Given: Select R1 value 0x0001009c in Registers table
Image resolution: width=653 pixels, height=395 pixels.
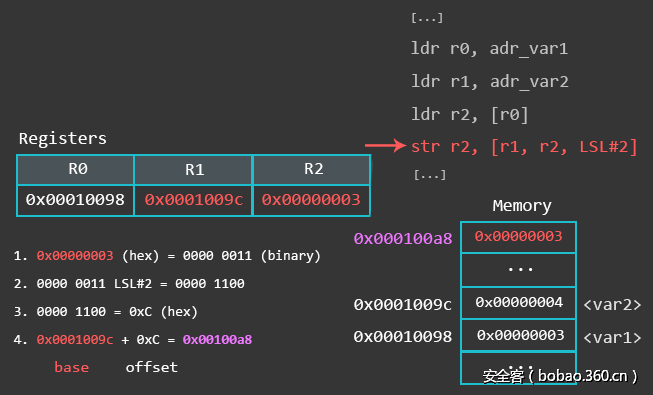Looking at the screenshot, I should [193, 200].
